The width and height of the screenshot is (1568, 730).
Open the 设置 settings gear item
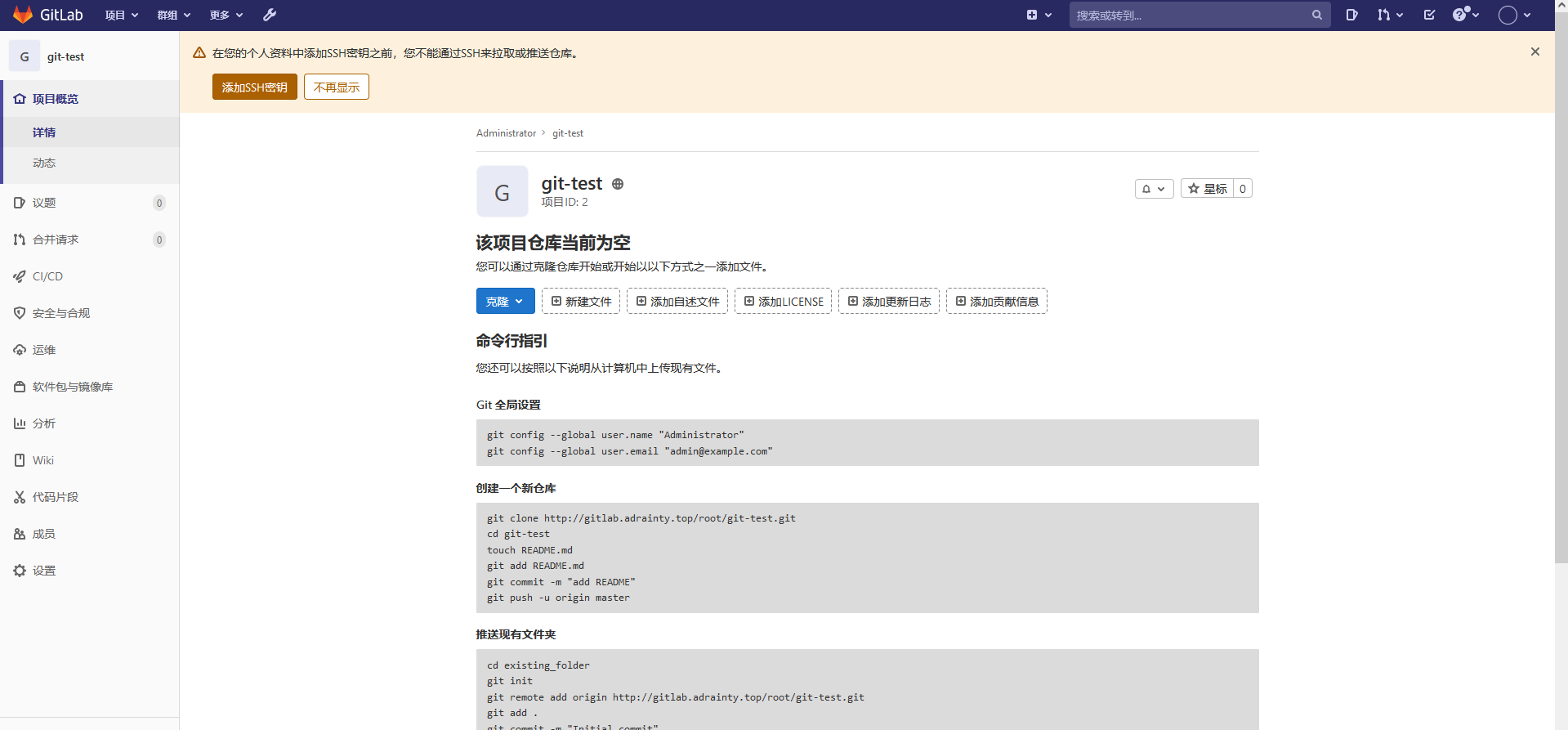[x=90, y=571]
